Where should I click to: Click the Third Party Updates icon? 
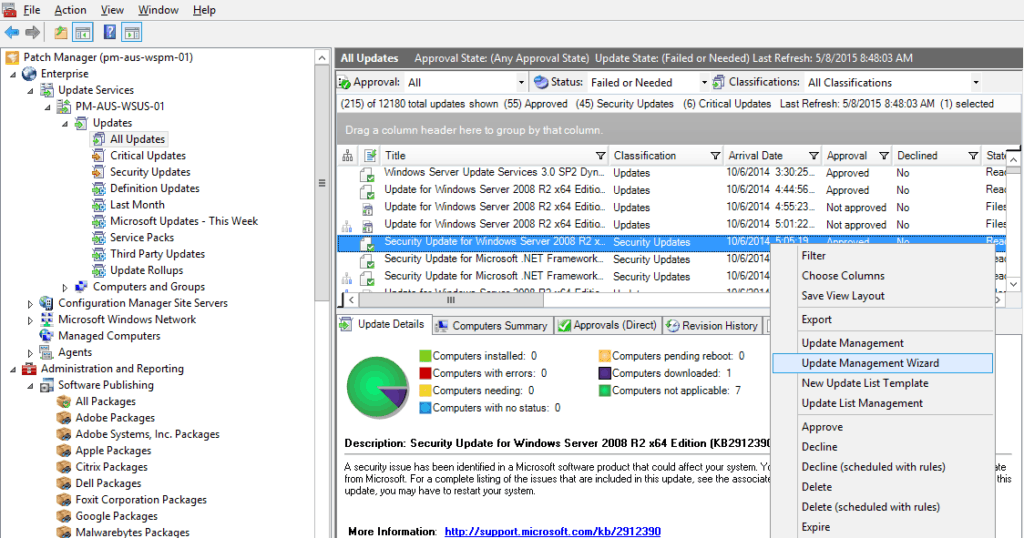[98, 253]
